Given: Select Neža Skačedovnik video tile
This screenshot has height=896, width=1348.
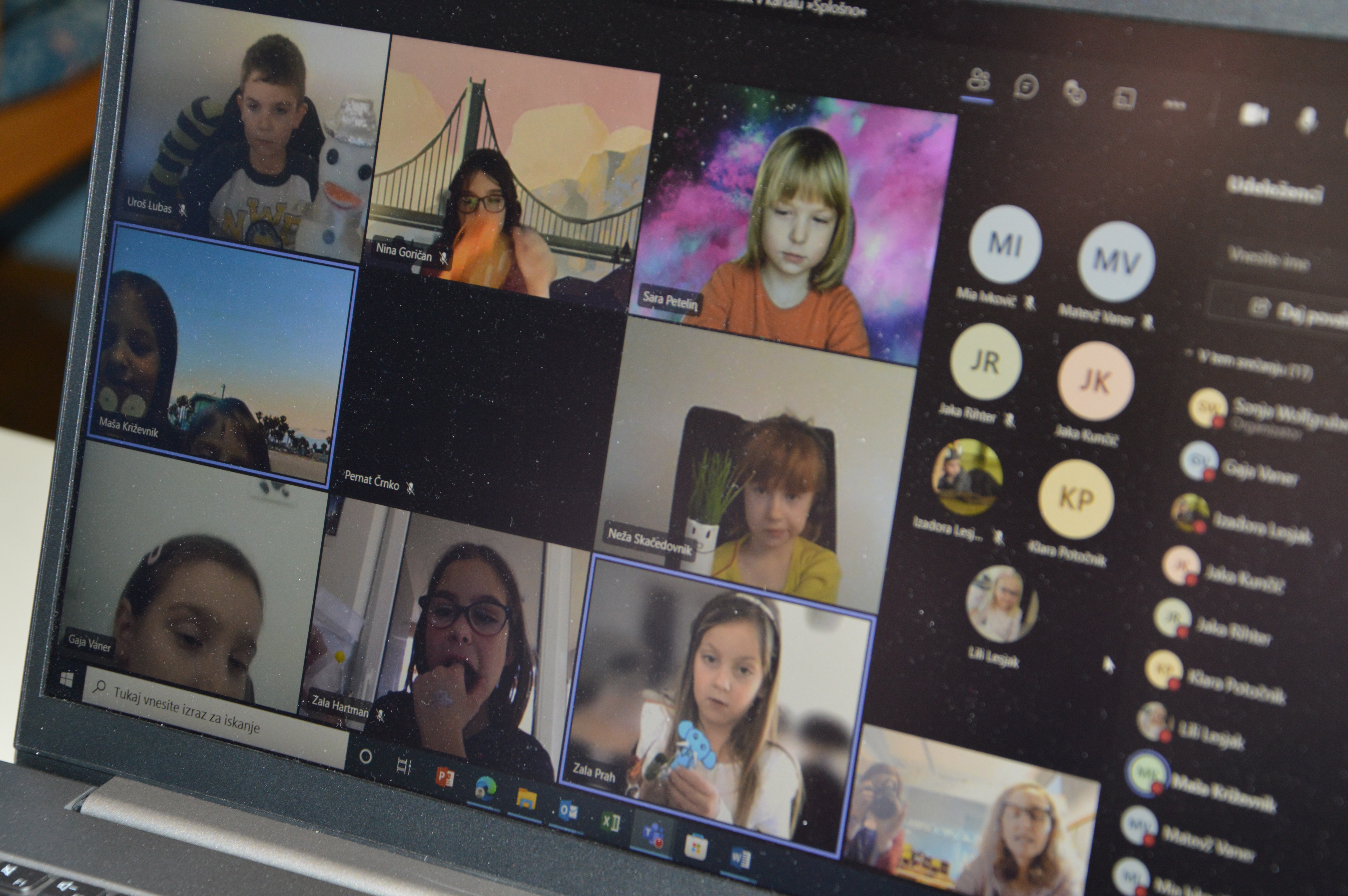Looking at the screenshot, I should (x=754, y=466).
